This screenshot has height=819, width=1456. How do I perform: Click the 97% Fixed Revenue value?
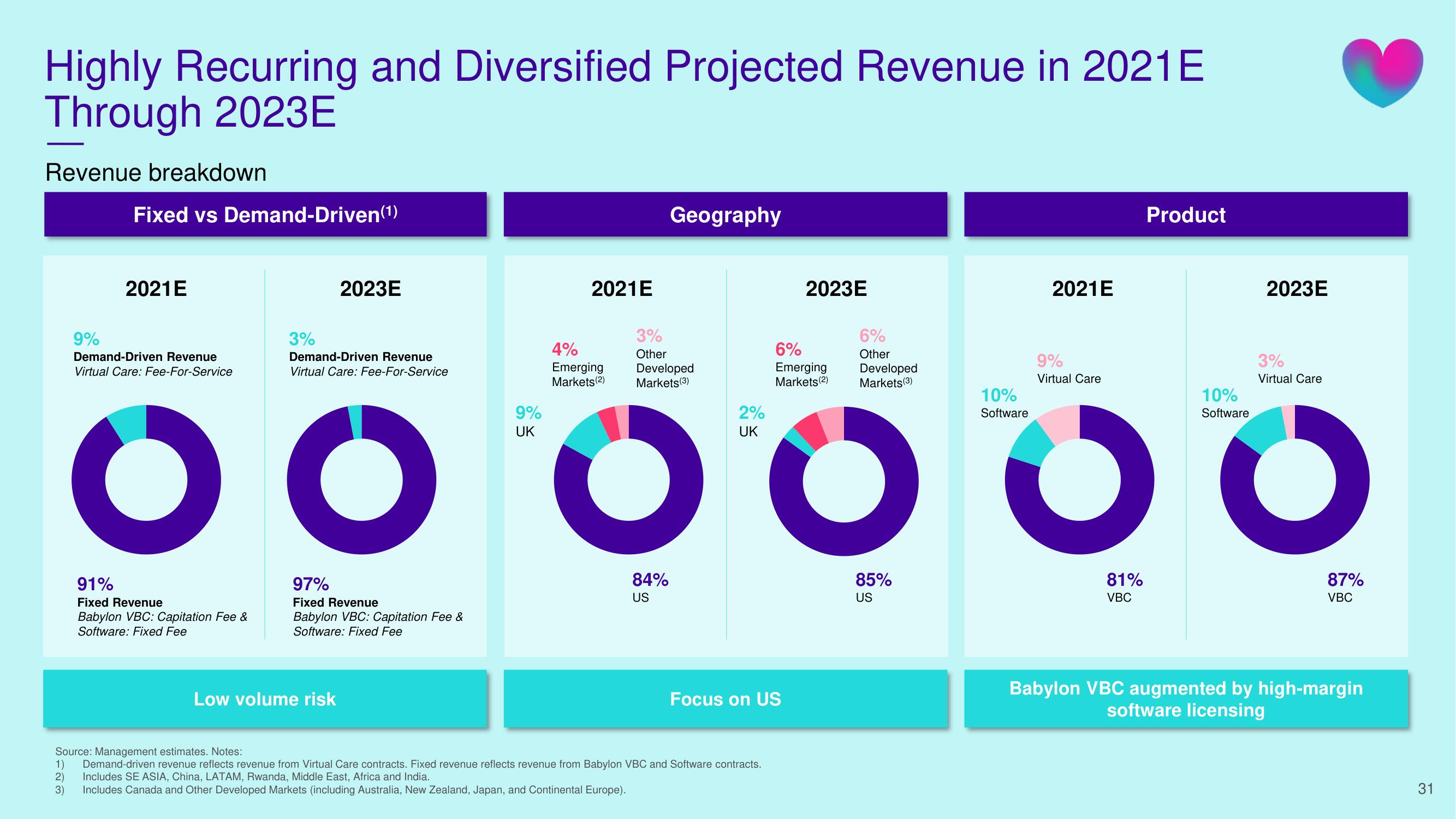tap(310, 583)
